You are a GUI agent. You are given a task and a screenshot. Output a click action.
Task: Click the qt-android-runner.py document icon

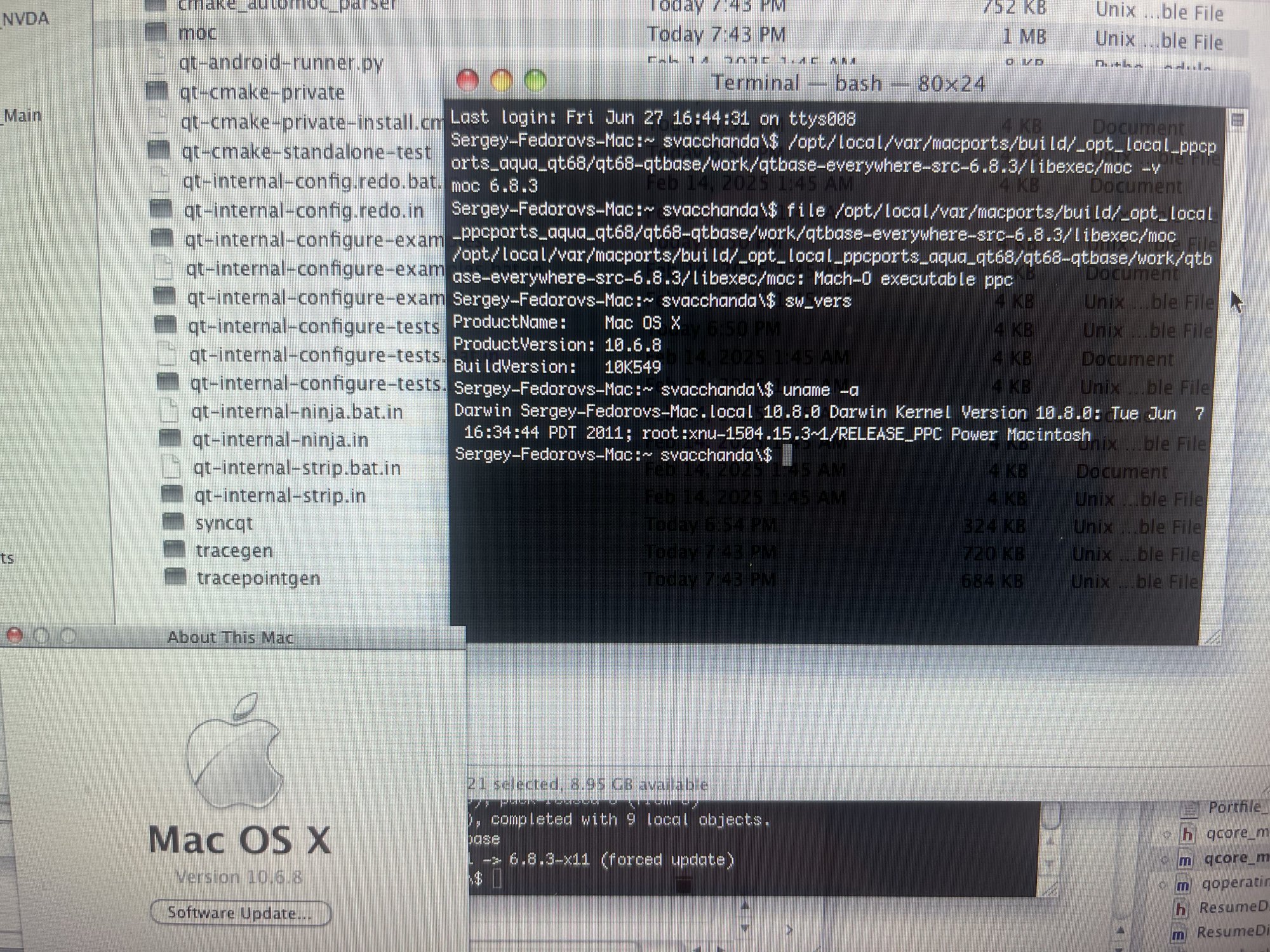156,62
